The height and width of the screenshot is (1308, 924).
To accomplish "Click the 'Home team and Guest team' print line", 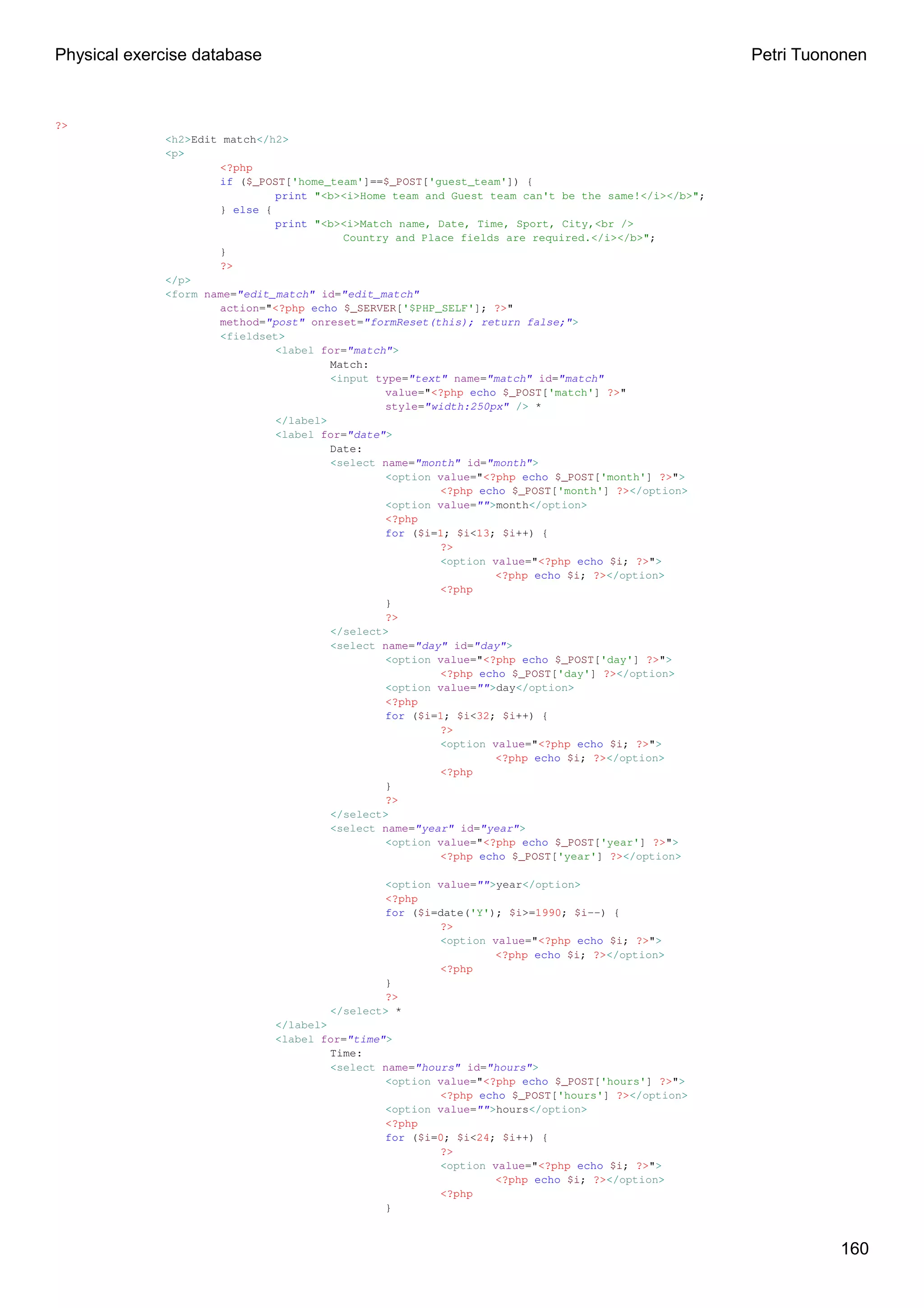I will 489,196.
